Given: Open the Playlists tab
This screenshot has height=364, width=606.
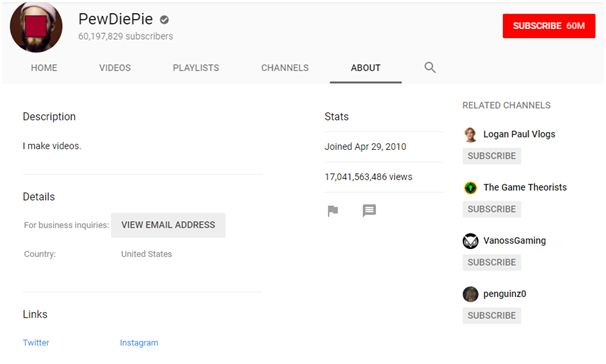Looking at the screenshot, I should pos(196,68).
